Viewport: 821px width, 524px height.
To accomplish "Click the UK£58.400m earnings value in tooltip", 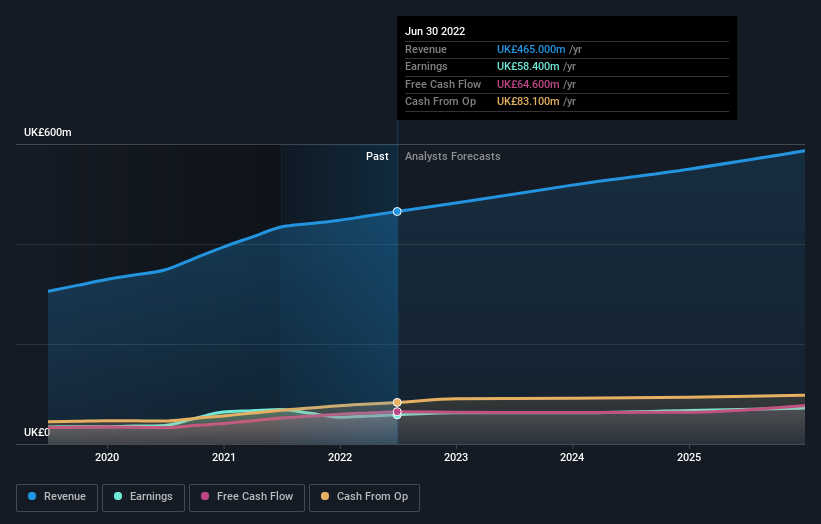I will pos(528,66).
